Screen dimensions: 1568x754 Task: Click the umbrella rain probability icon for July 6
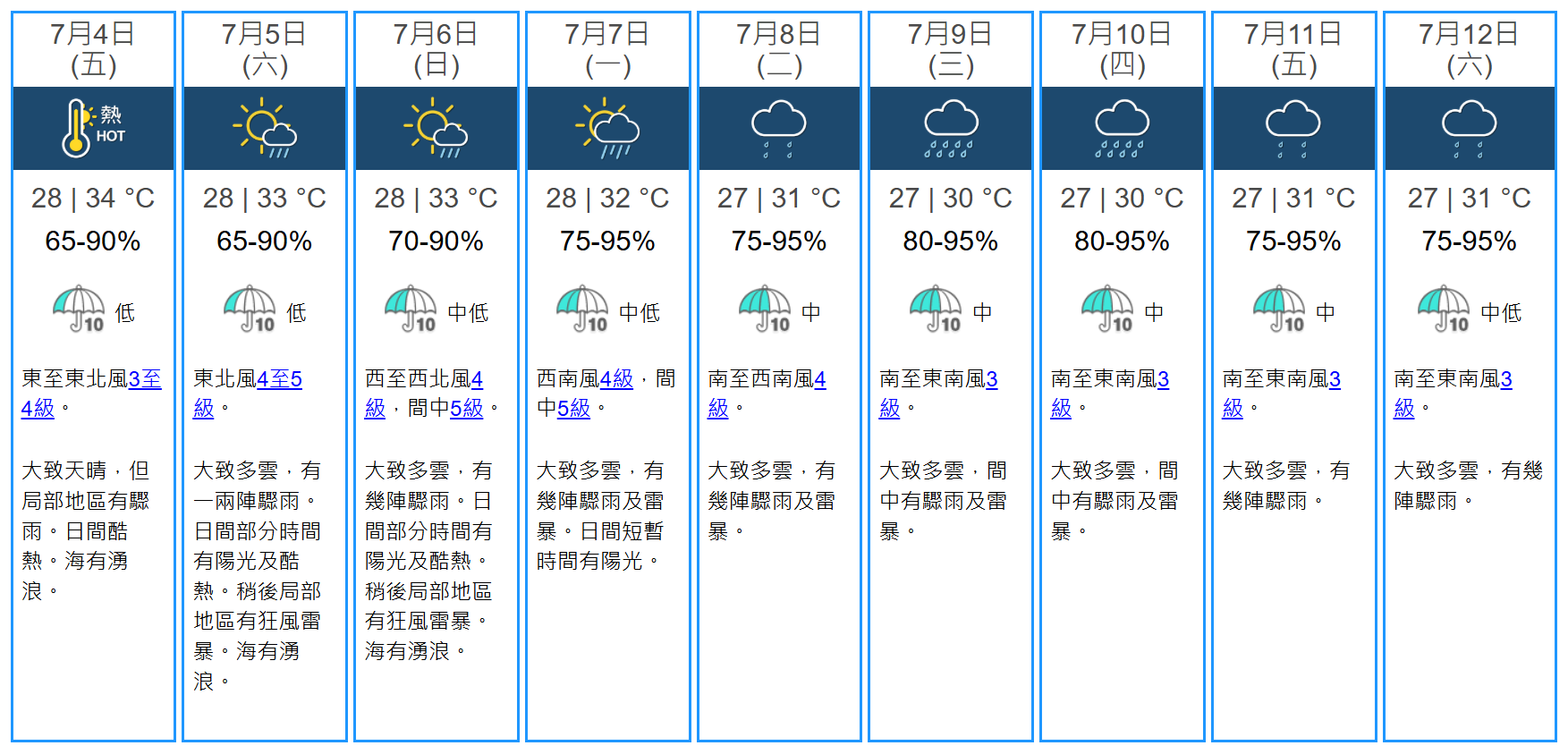tap(411, 309)
